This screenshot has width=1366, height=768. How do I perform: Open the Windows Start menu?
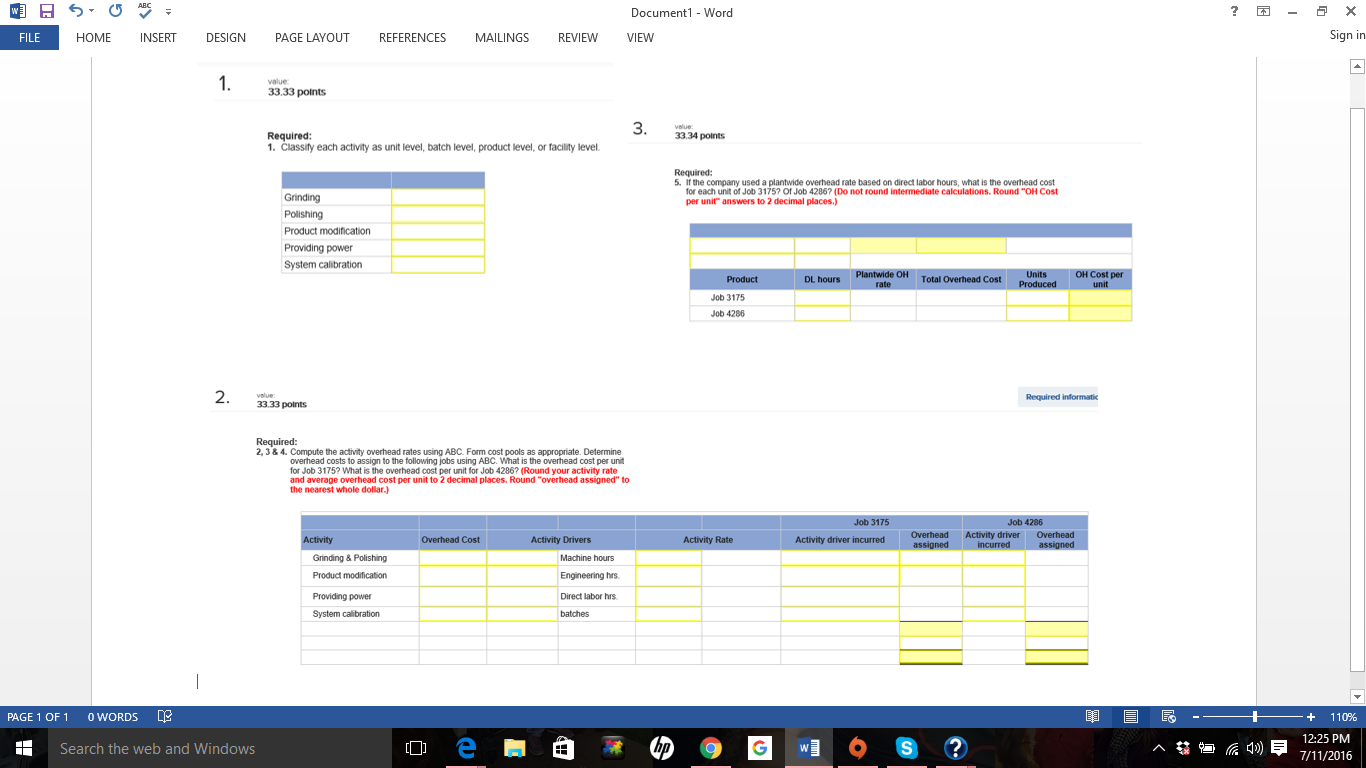[22, 748]
